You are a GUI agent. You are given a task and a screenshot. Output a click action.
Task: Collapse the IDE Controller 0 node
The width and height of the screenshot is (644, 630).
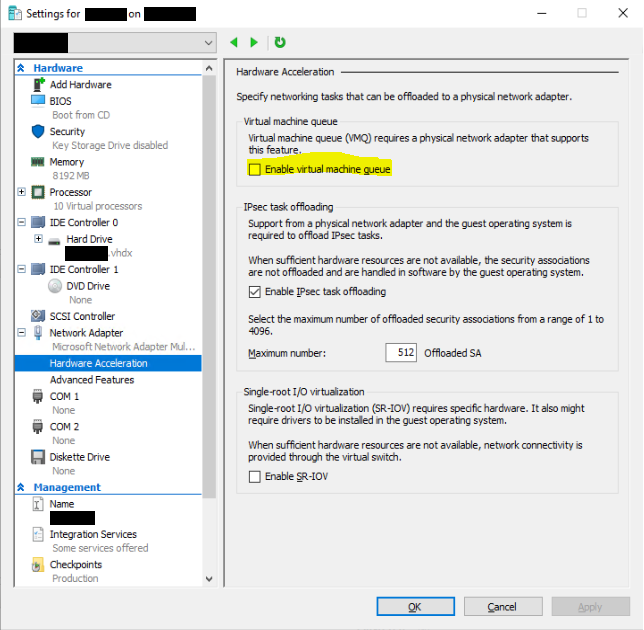tap(22, 222)
